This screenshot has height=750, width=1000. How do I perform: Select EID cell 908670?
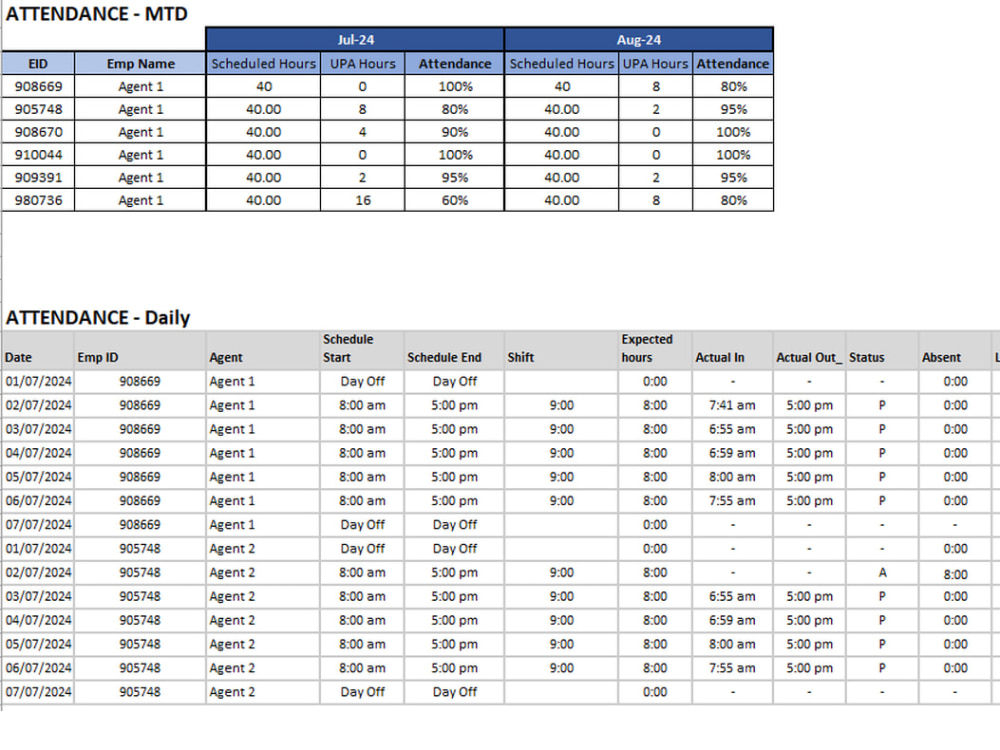(38, 132)
